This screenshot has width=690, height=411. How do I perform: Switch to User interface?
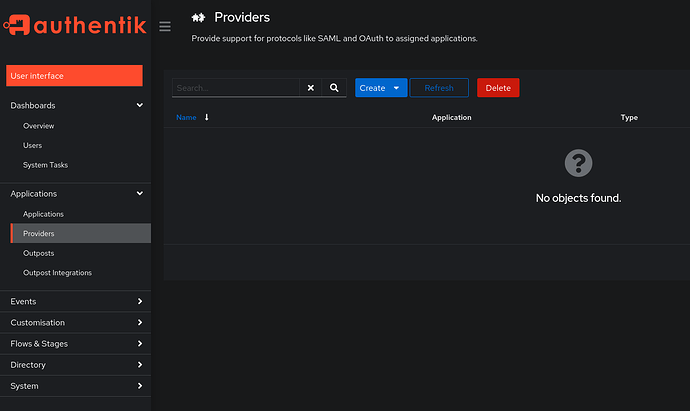tap(75, 76)
